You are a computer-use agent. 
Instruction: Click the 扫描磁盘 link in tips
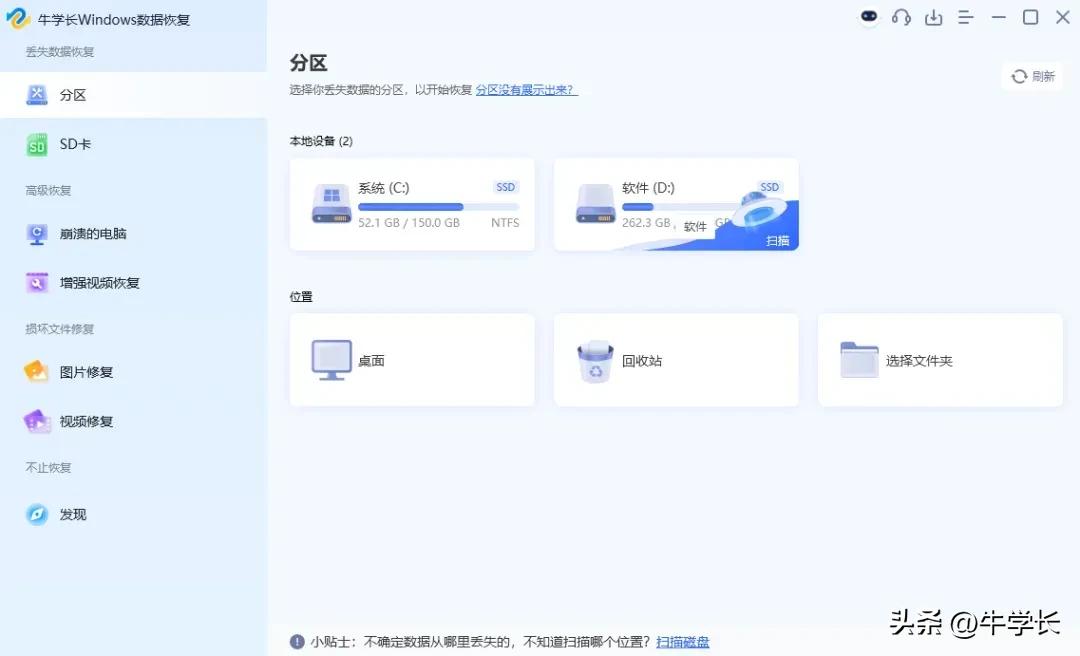pyautogui.click(x=682, y=642)
